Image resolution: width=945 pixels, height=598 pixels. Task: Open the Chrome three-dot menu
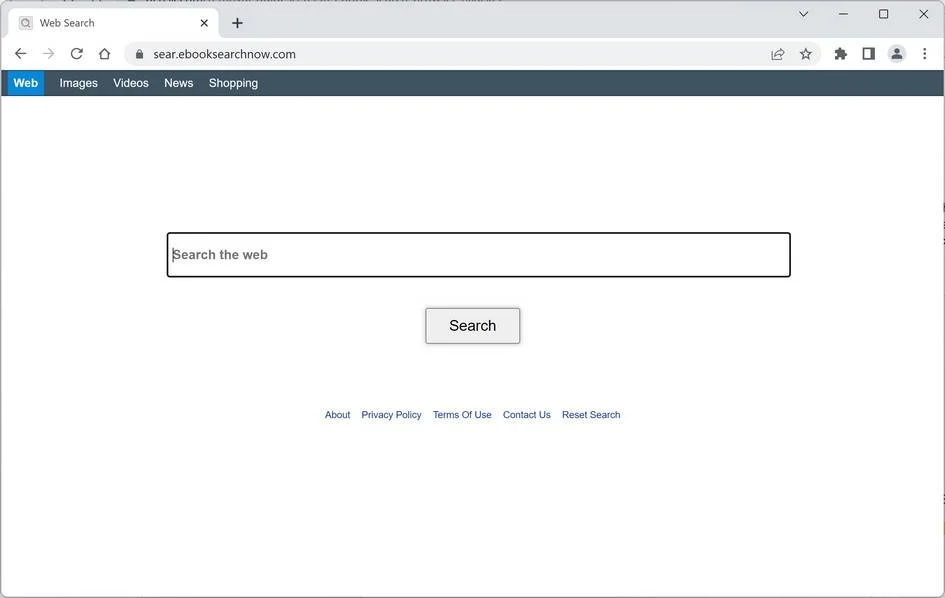tap(925, 54)
